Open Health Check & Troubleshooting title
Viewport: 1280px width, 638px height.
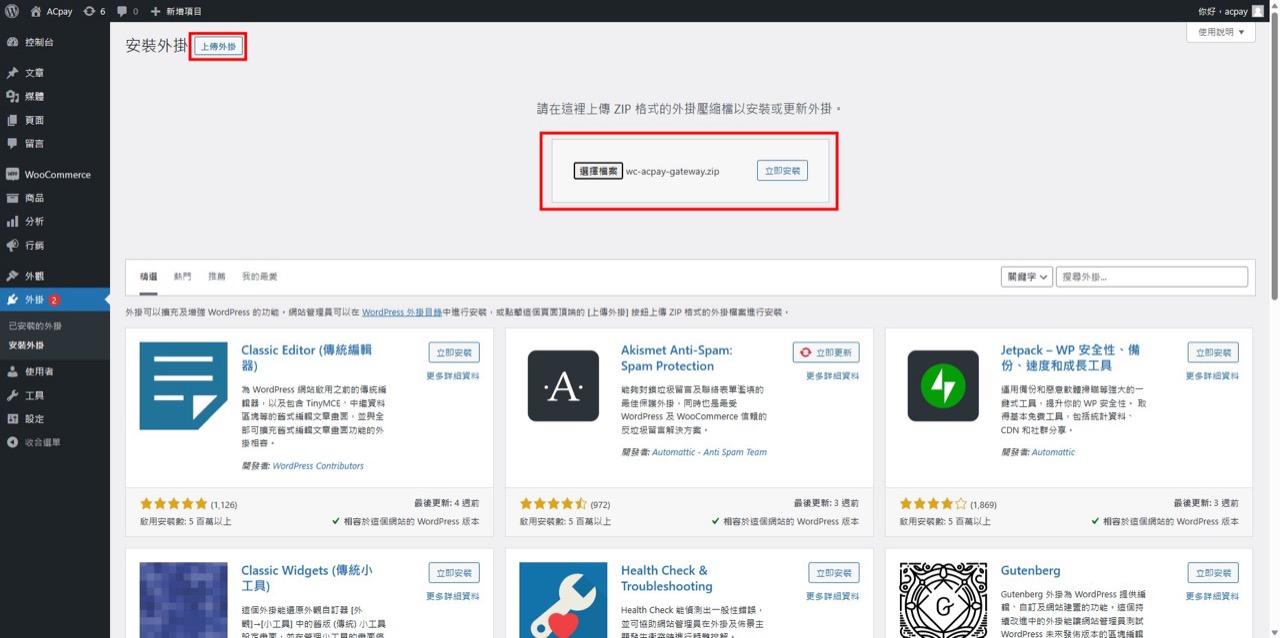(667, 578)
